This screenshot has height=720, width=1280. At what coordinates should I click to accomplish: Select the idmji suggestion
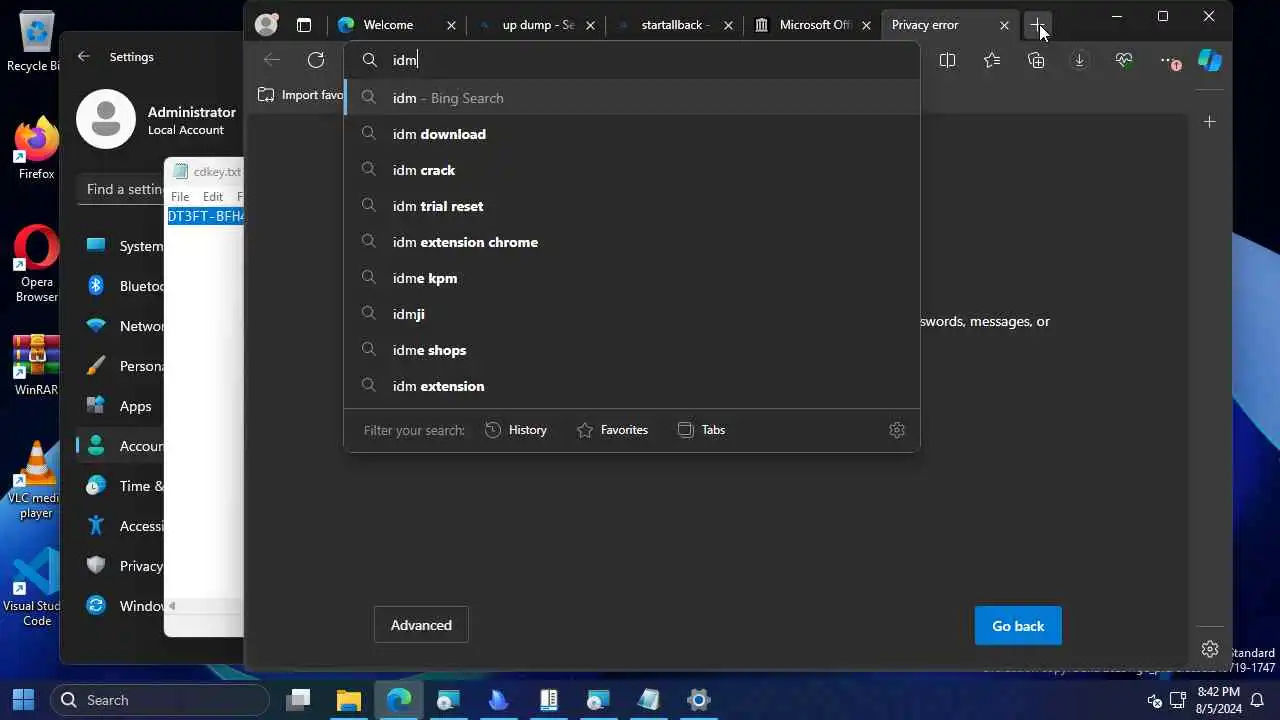[x=632, y=314]
